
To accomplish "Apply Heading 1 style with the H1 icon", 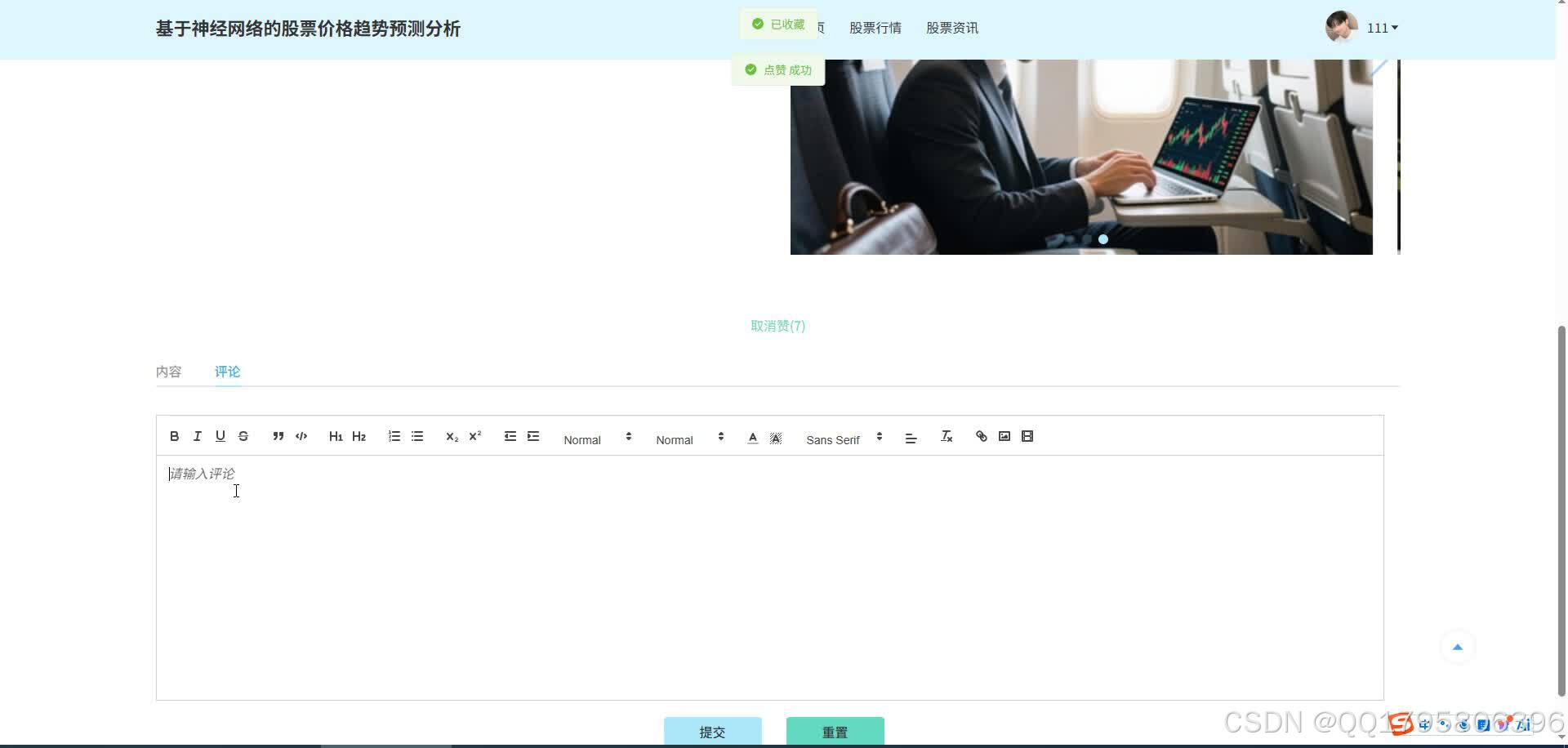I will [336, 436].
